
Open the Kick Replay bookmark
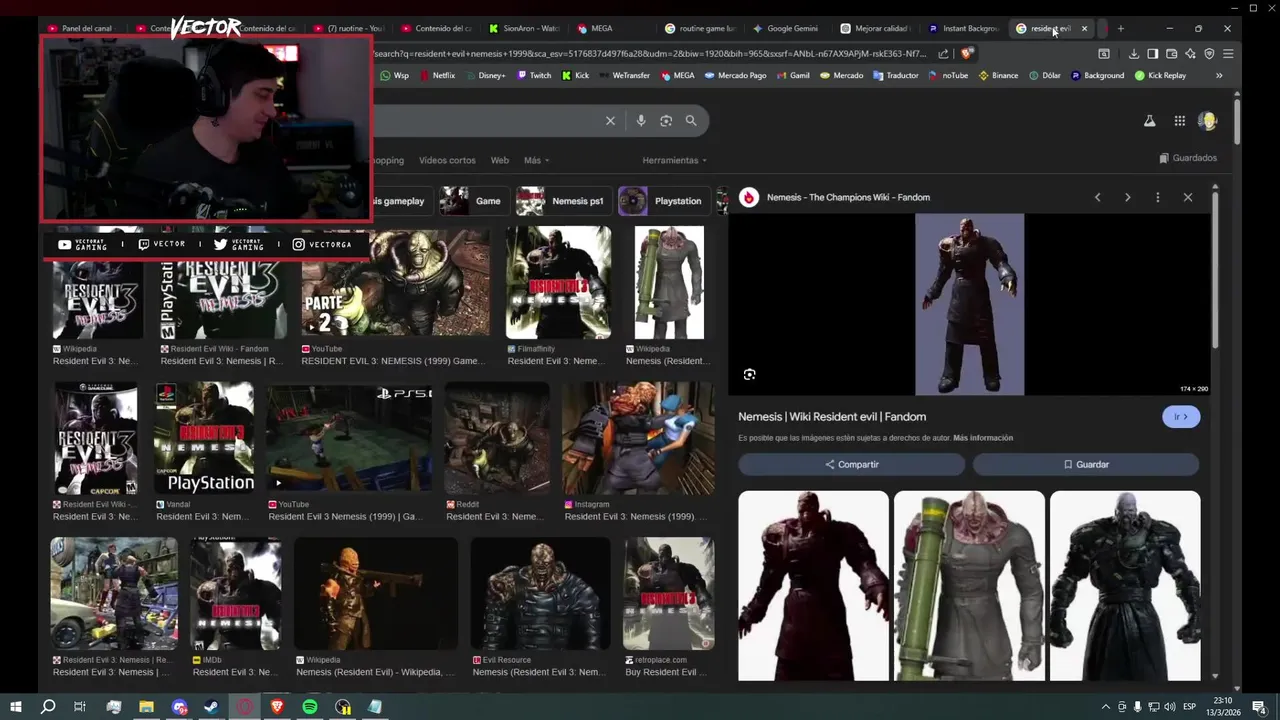coord(1160,75)
